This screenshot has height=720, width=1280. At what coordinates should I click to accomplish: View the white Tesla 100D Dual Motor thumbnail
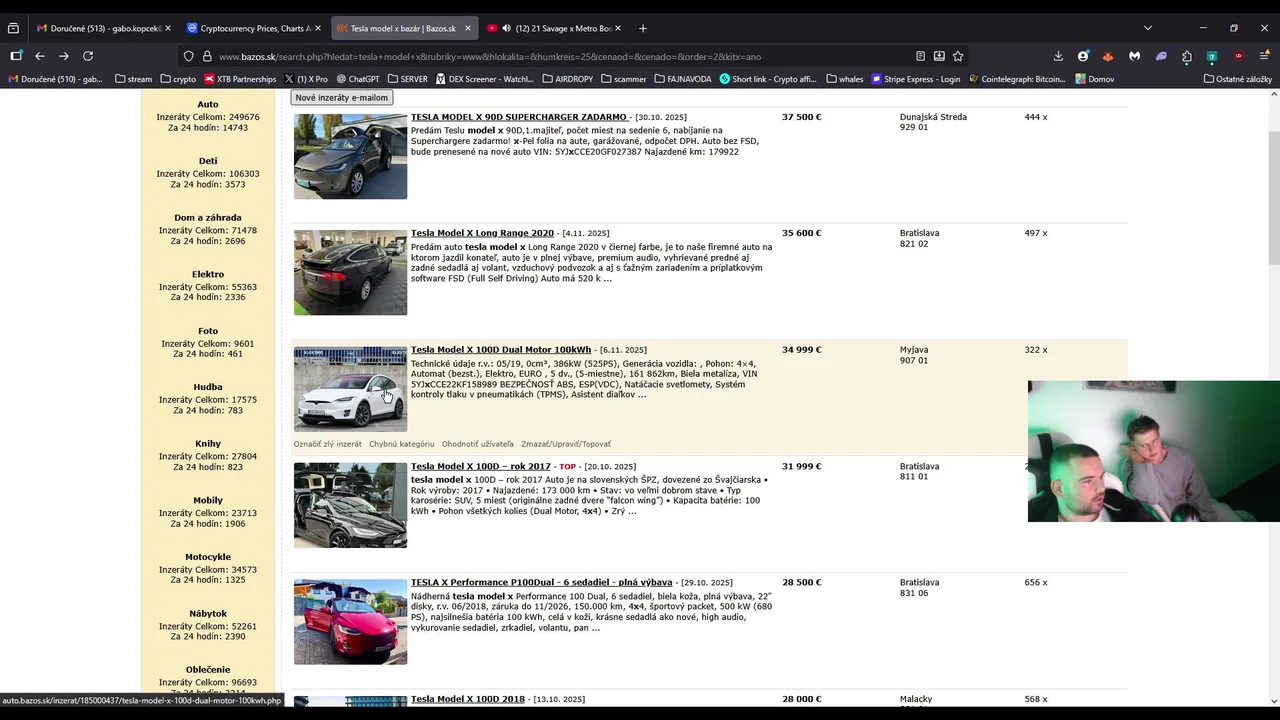pos(350,389)
